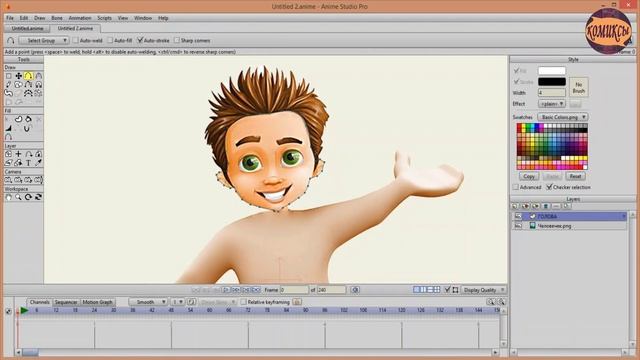
Task: Click the current Frame number field
Action: click(x=294, y=290)
